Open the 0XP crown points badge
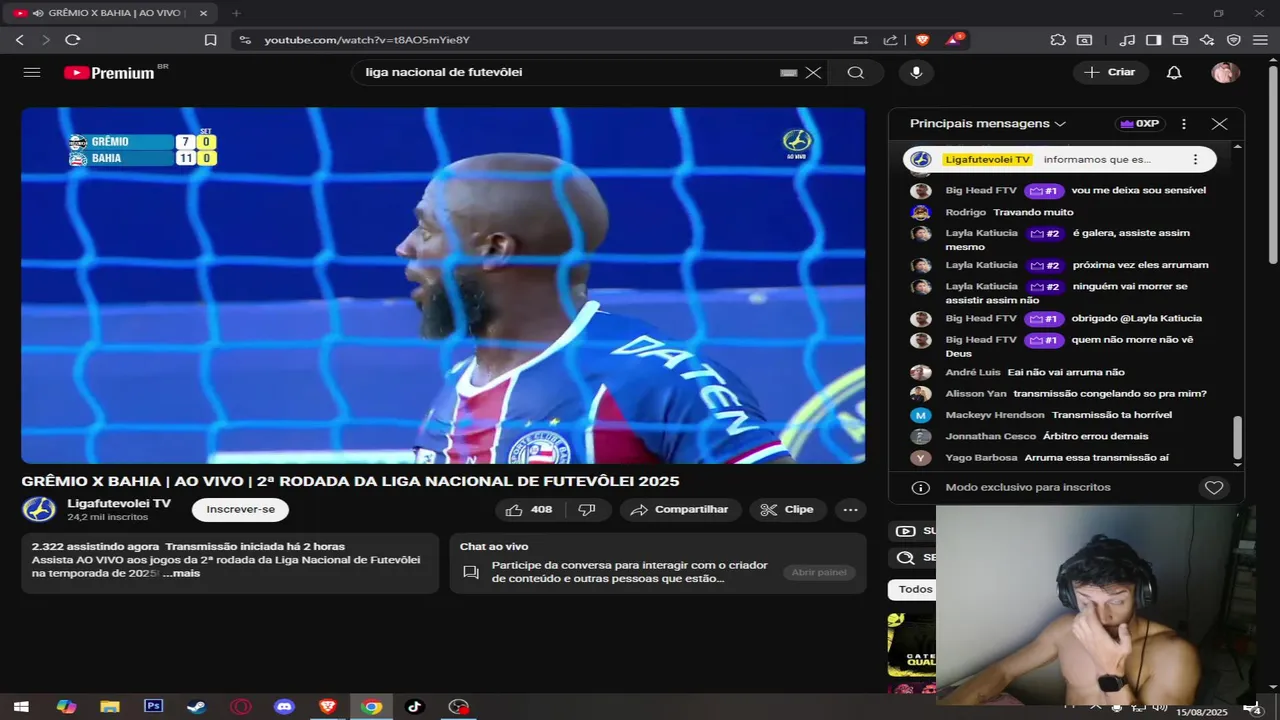 1140,124
